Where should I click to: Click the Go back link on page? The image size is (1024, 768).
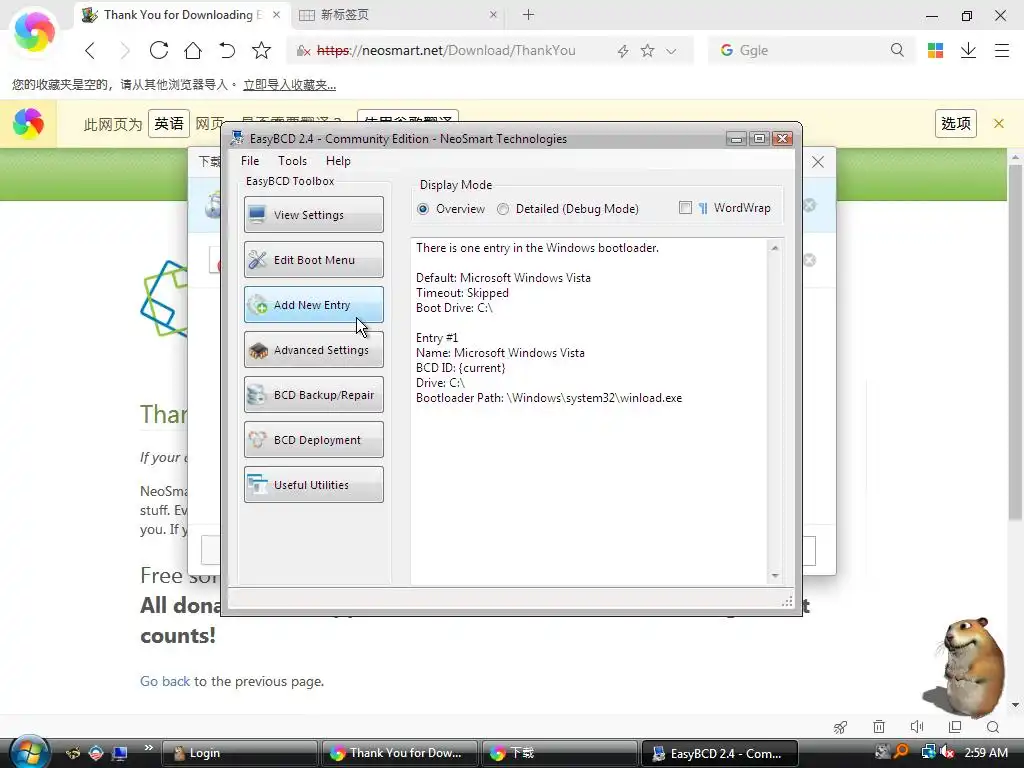(x=165, y=681)
